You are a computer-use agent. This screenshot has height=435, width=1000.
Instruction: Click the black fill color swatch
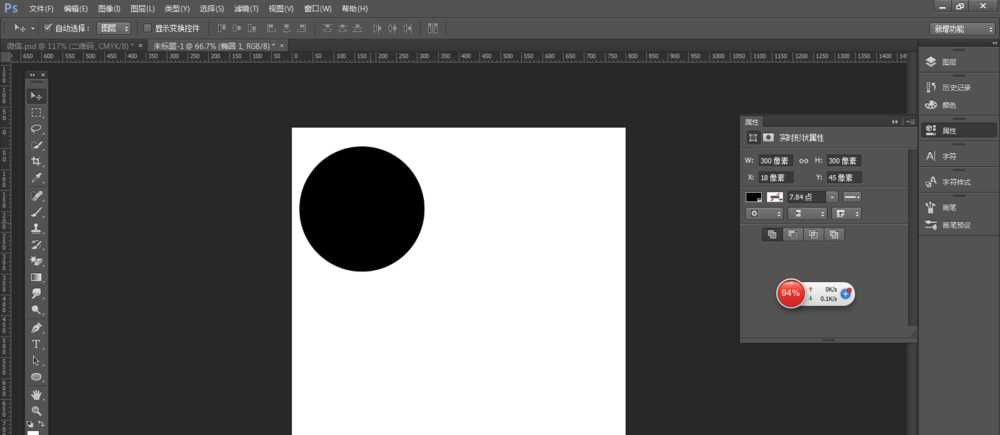753,197
